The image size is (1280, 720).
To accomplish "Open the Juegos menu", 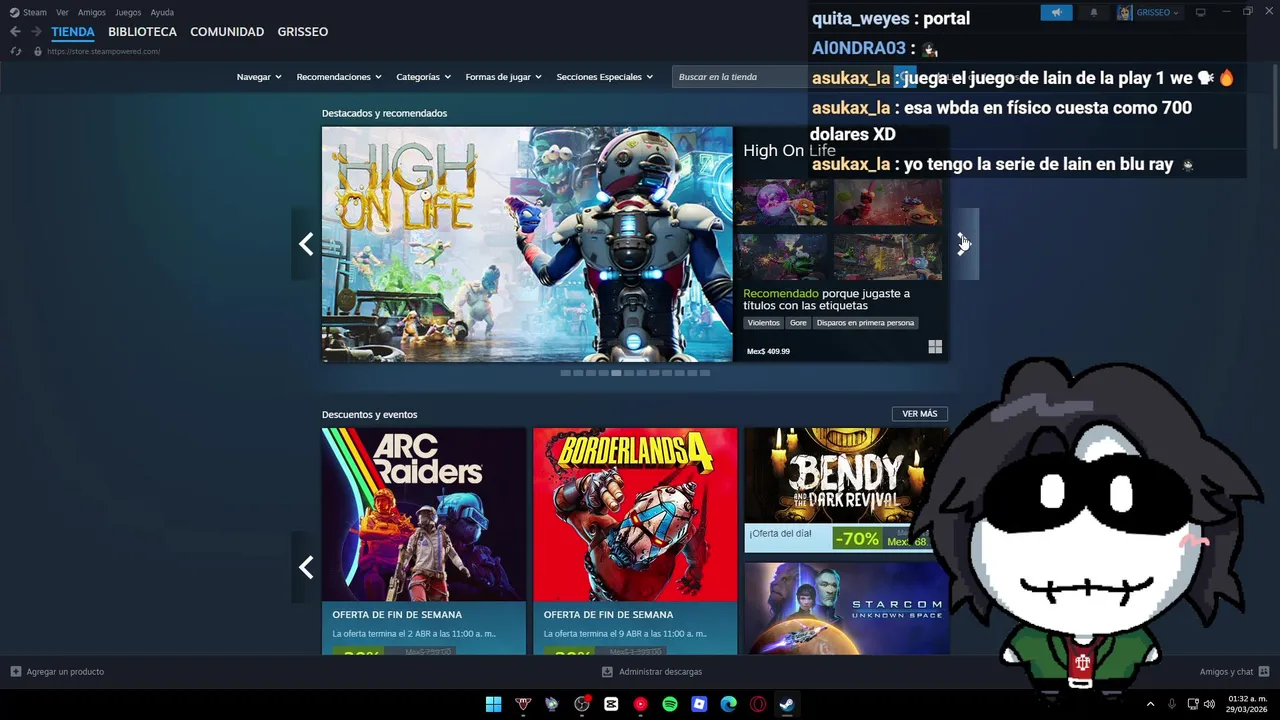I will pos(128,12).
